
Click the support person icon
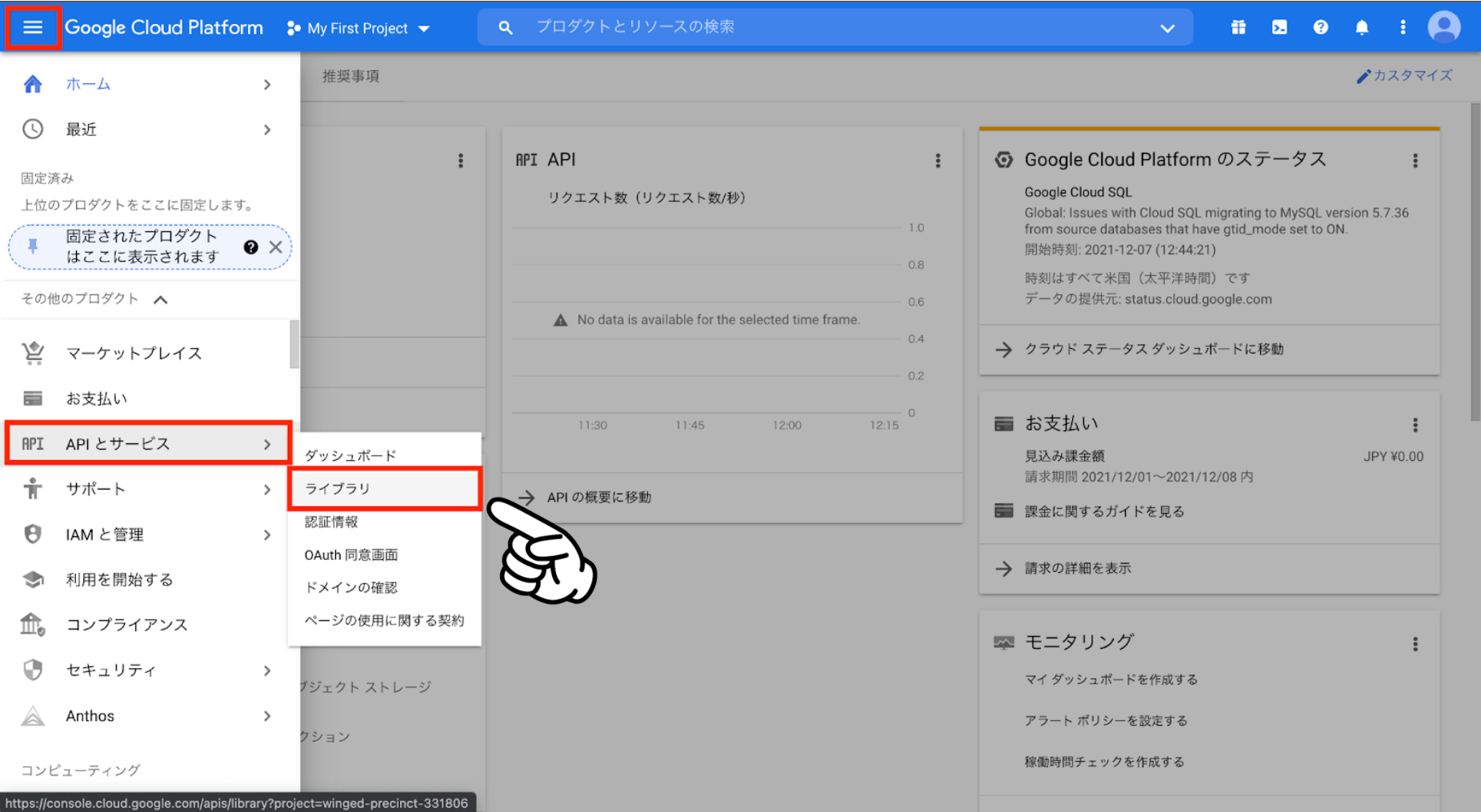(x=33, y=488)
